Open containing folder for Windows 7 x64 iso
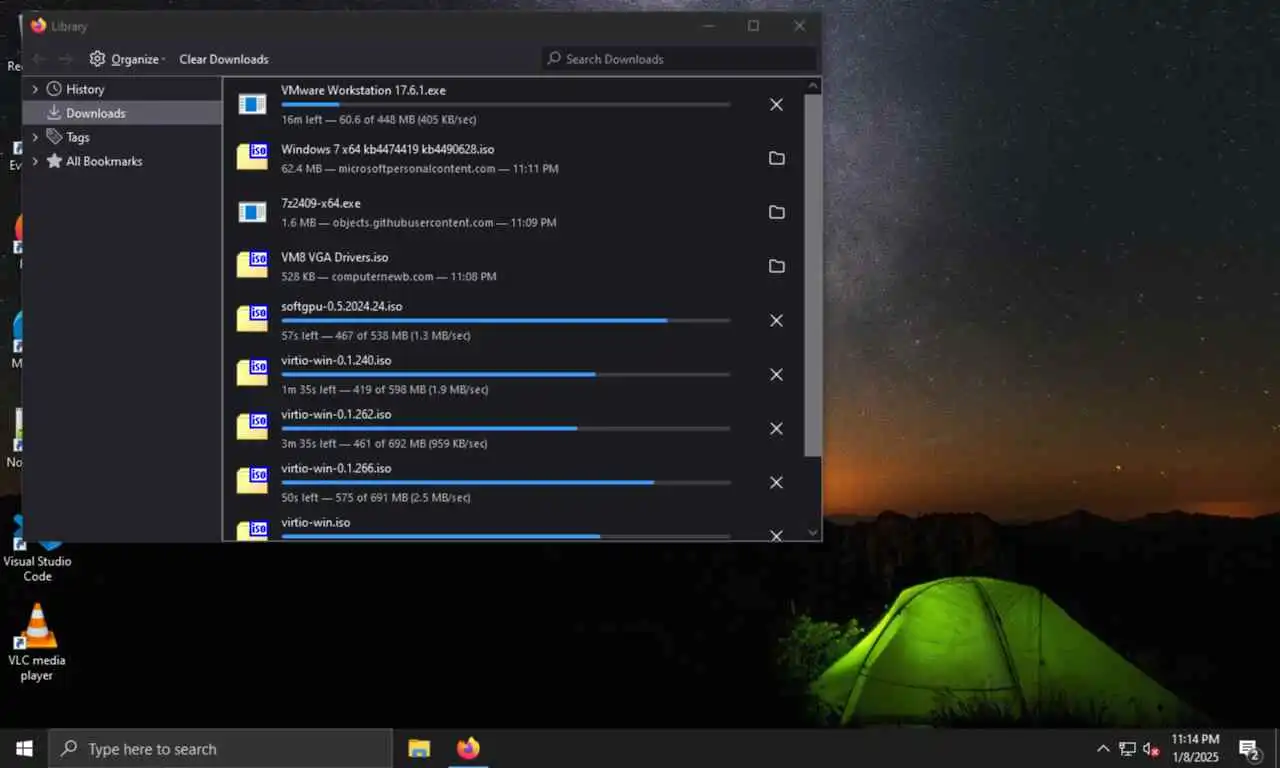This screenshot has width=1280, height=768. coord(776,158)
